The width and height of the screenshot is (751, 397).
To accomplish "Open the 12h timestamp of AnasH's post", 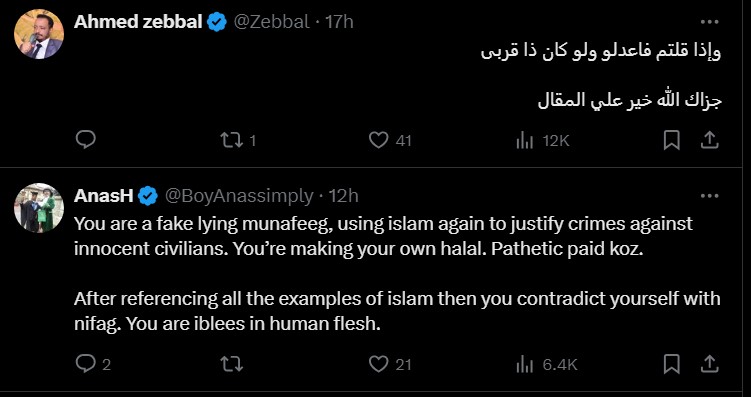I will click(344, 196).
